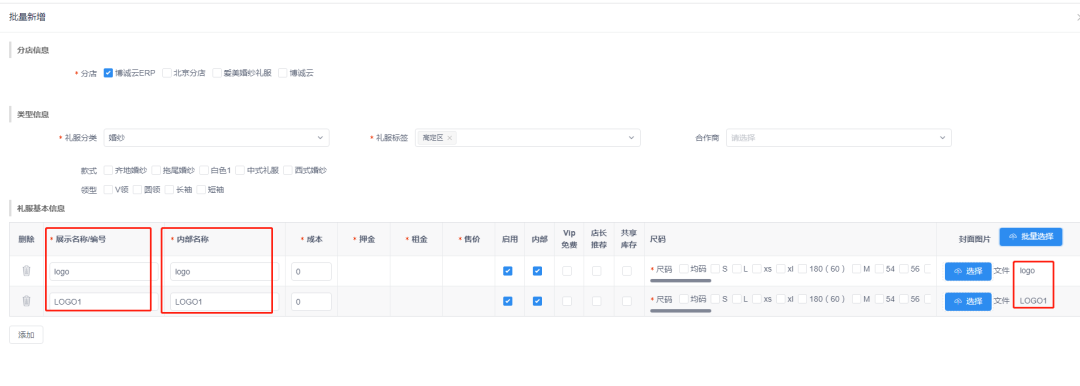Image resolution: width=1080 pixels, height=386 pixels.
Task: Click the 添加 button
Action: (26, 335)
